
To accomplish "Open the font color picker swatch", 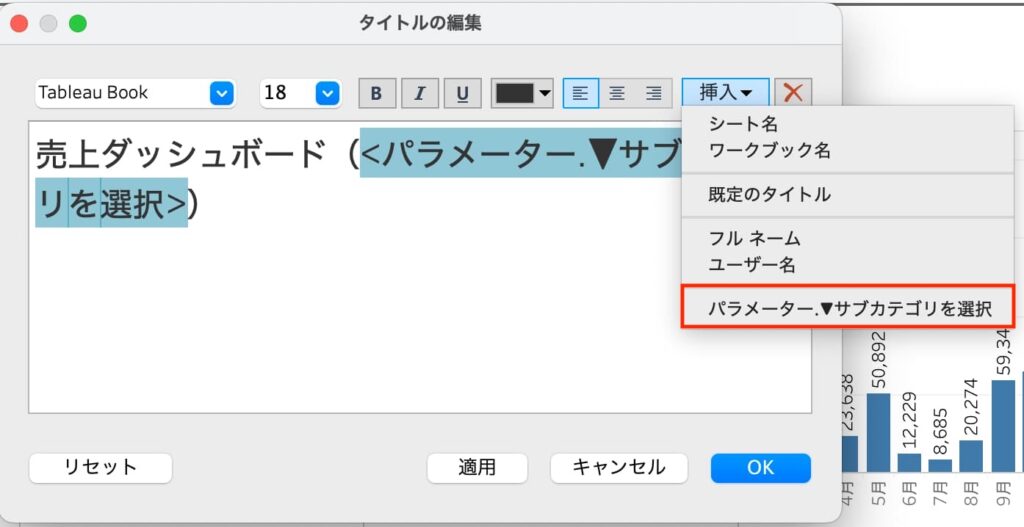I will click(522, 93).
